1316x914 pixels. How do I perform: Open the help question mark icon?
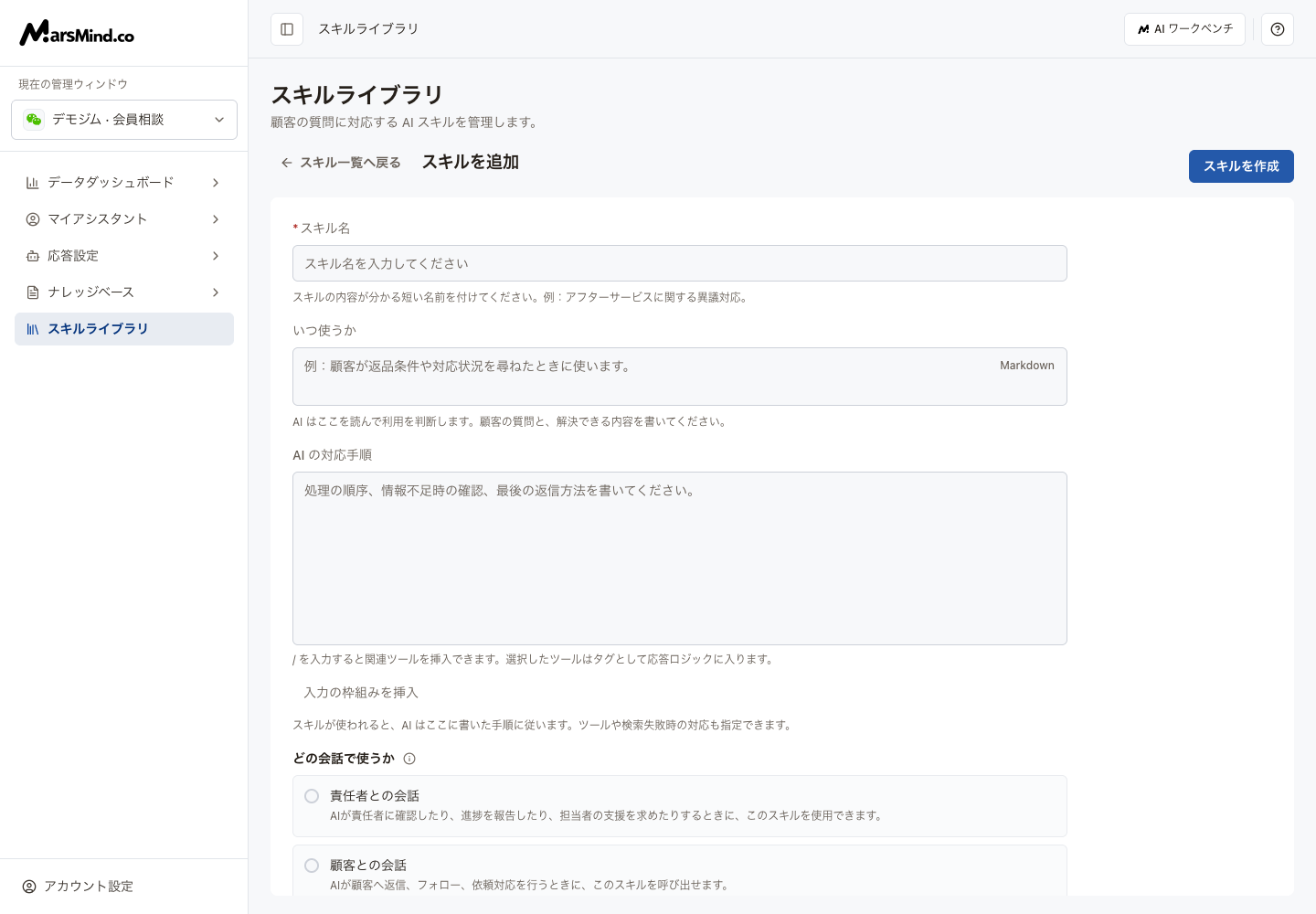point(1278,29)
